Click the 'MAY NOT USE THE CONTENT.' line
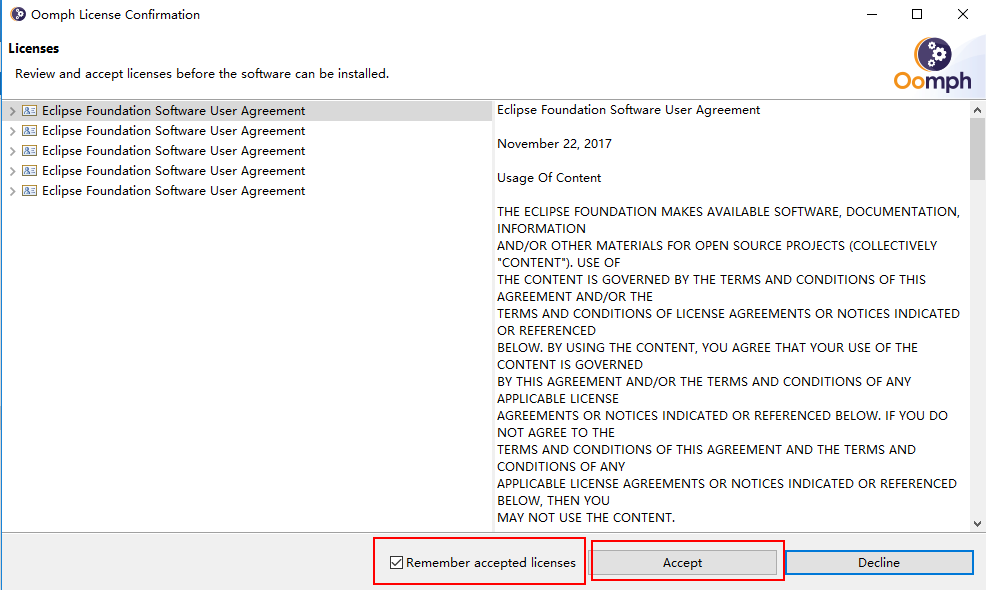The width and height of the screenshot is (986, 590). pos(585,518)
